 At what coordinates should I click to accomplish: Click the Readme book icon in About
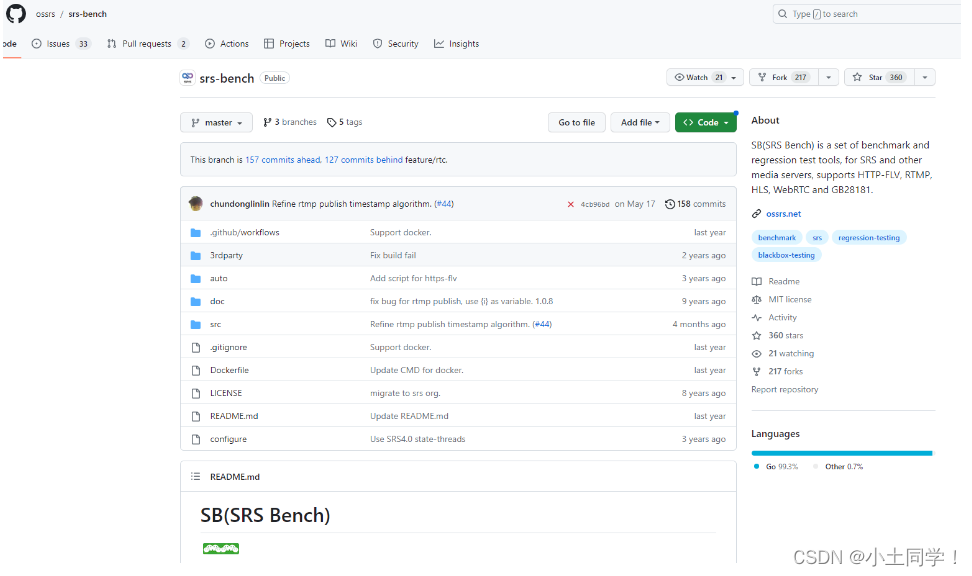(756, 281)
